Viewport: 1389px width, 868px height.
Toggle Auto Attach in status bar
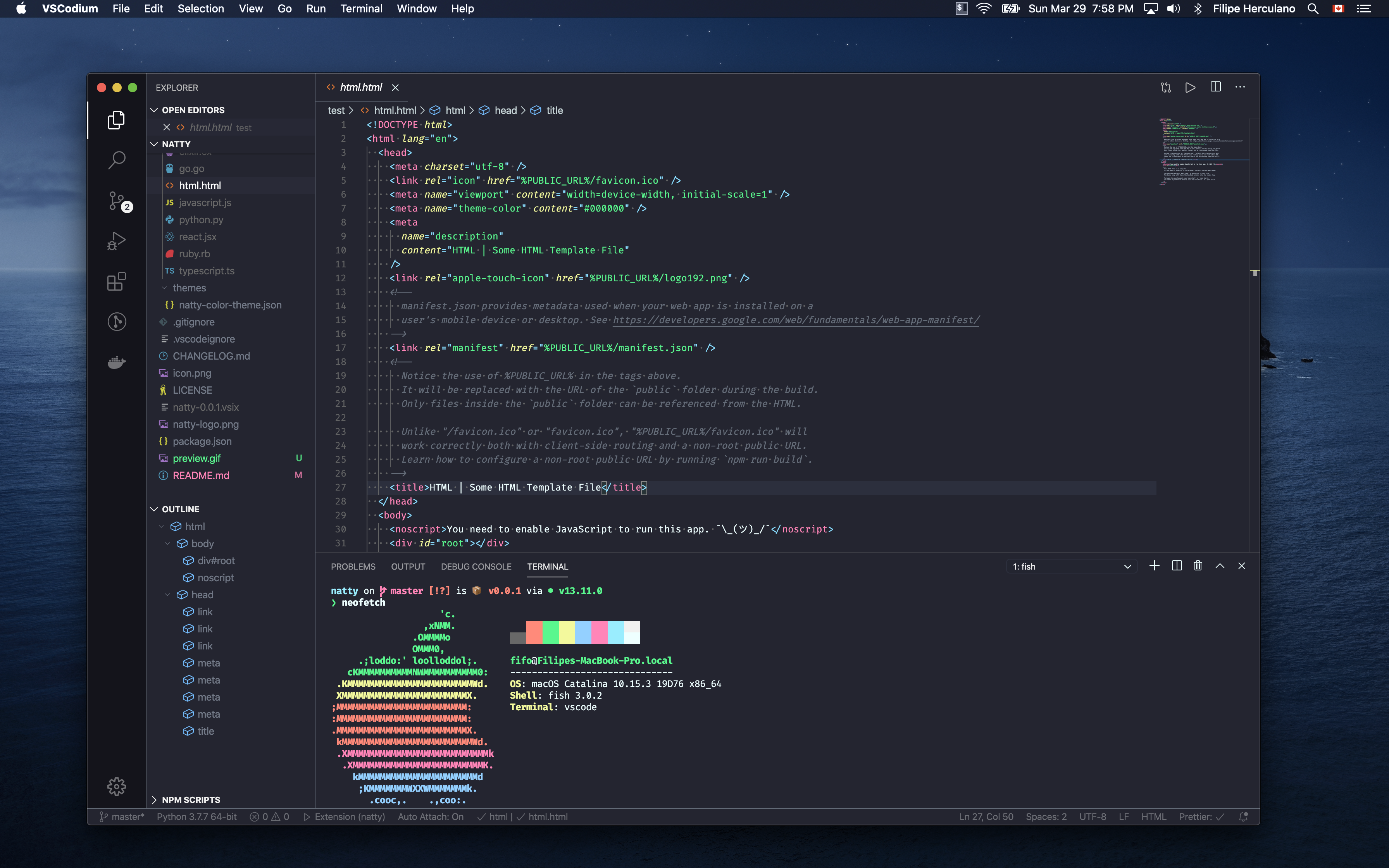point(431,817)
